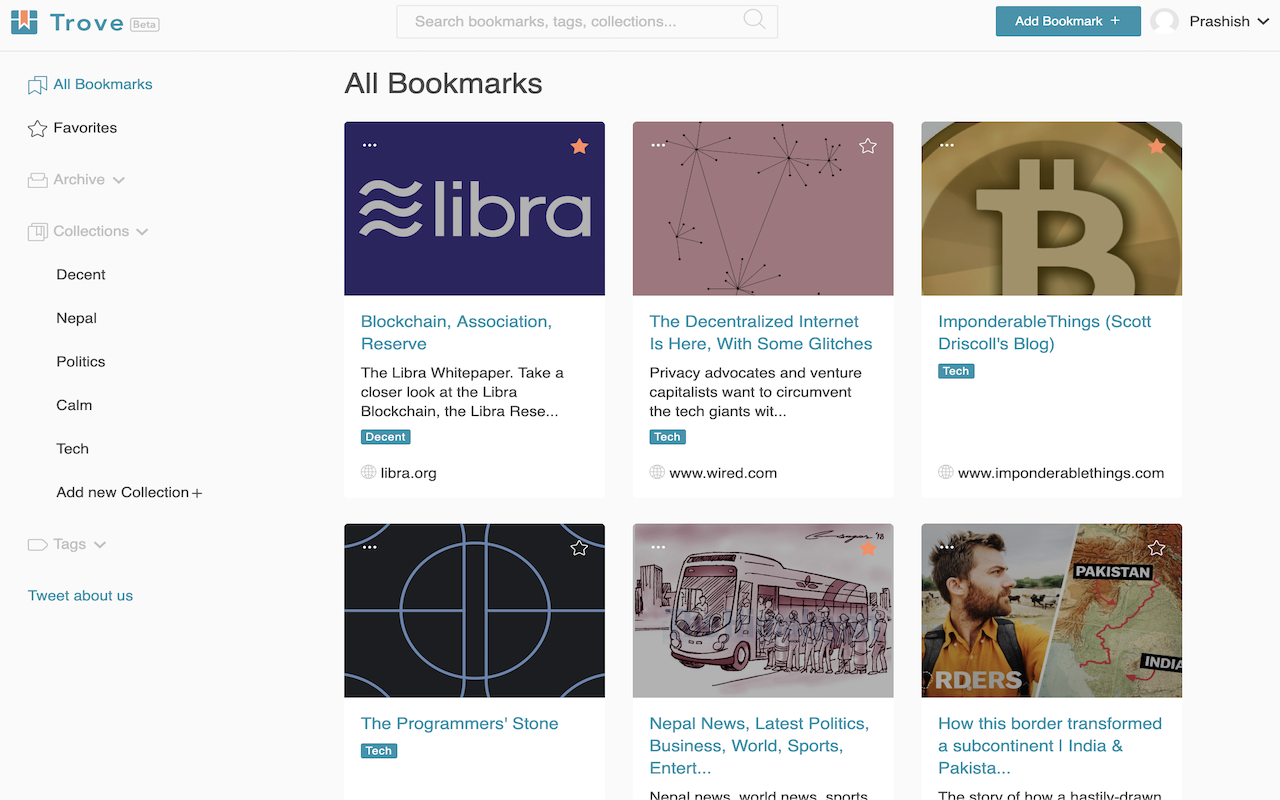Click plus icon beside Add new Collection
The image size is (1280, 800).
197,493
